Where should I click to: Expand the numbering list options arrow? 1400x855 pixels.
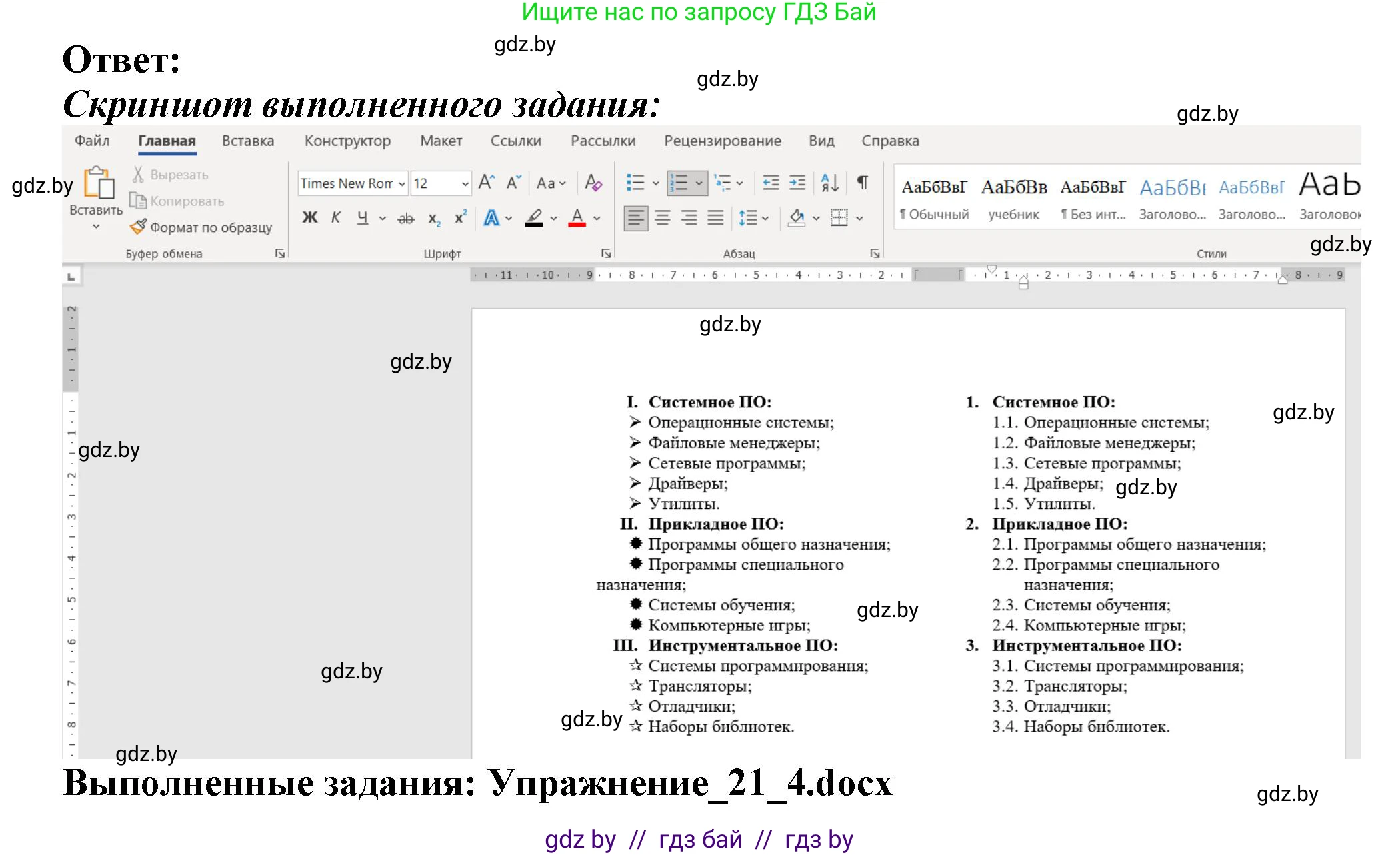pyautogui.click(x=699, y=183)
